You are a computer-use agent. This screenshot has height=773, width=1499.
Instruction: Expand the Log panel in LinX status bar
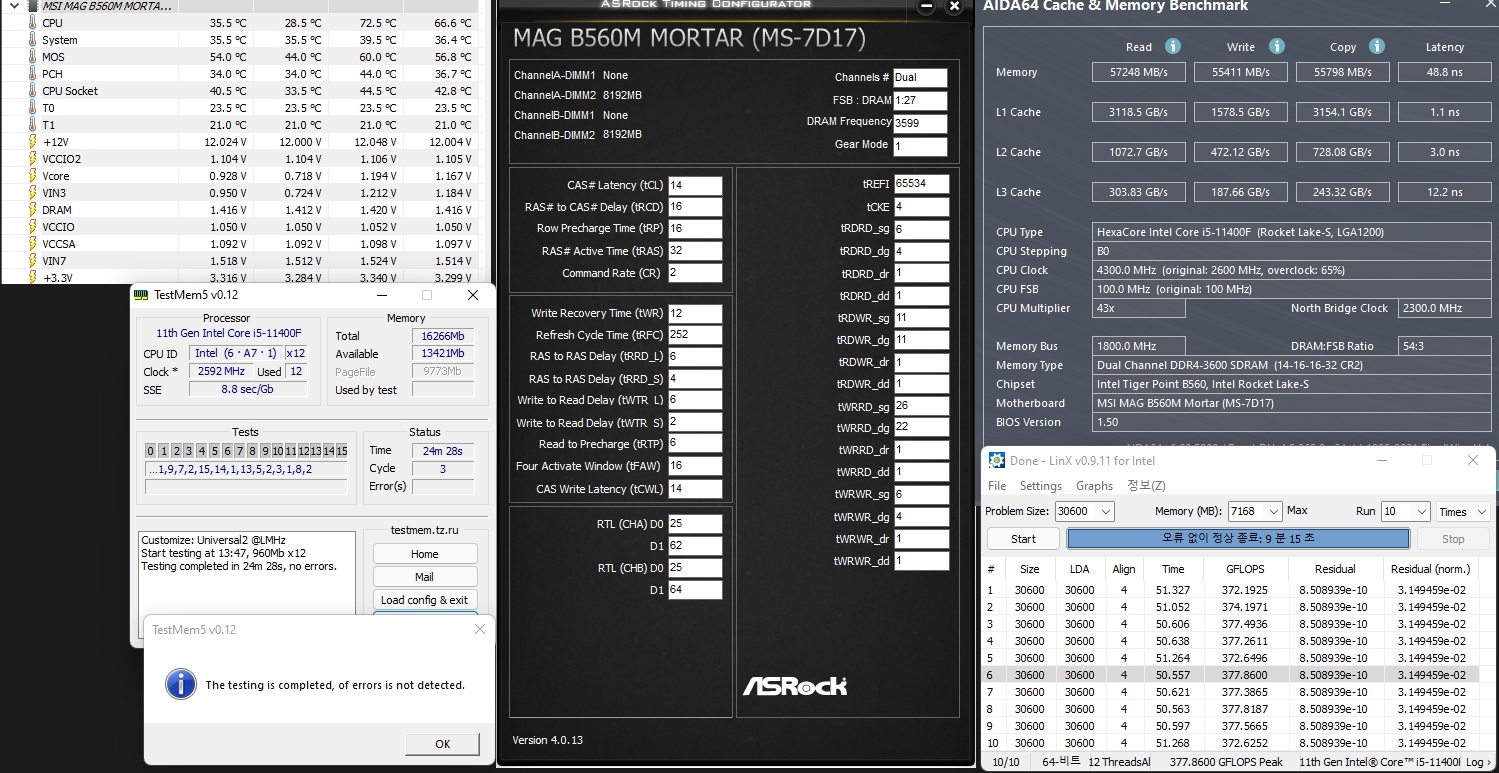pos(1476,762)
